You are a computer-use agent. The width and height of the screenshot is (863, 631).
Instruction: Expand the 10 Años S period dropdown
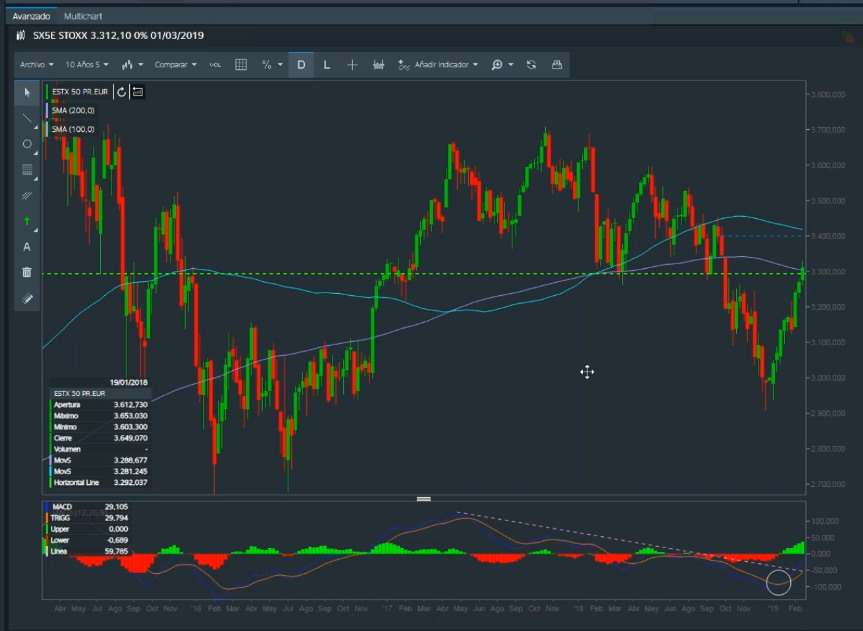(87, 64)
